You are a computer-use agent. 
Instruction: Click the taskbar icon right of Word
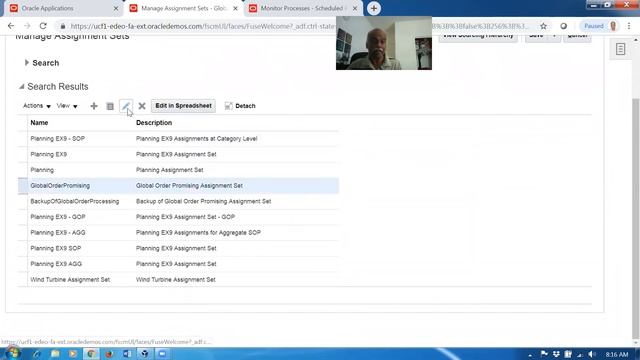point(144,354)
